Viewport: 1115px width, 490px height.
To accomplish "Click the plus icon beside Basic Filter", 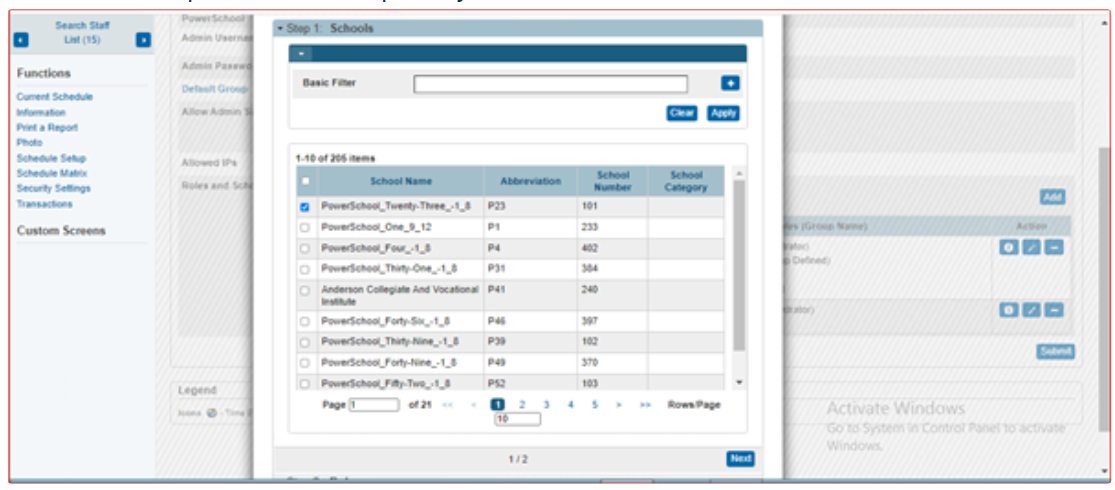I will (x=729, y=84).
